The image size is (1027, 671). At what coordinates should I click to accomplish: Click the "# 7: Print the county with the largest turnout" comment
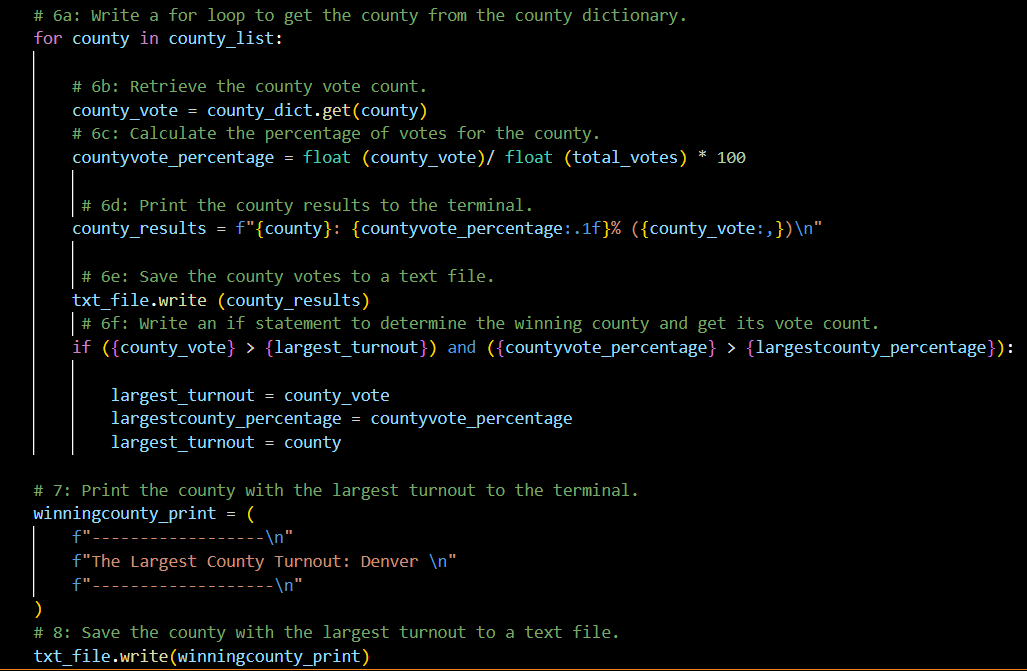pyautogui.click(x=336, y=490)
